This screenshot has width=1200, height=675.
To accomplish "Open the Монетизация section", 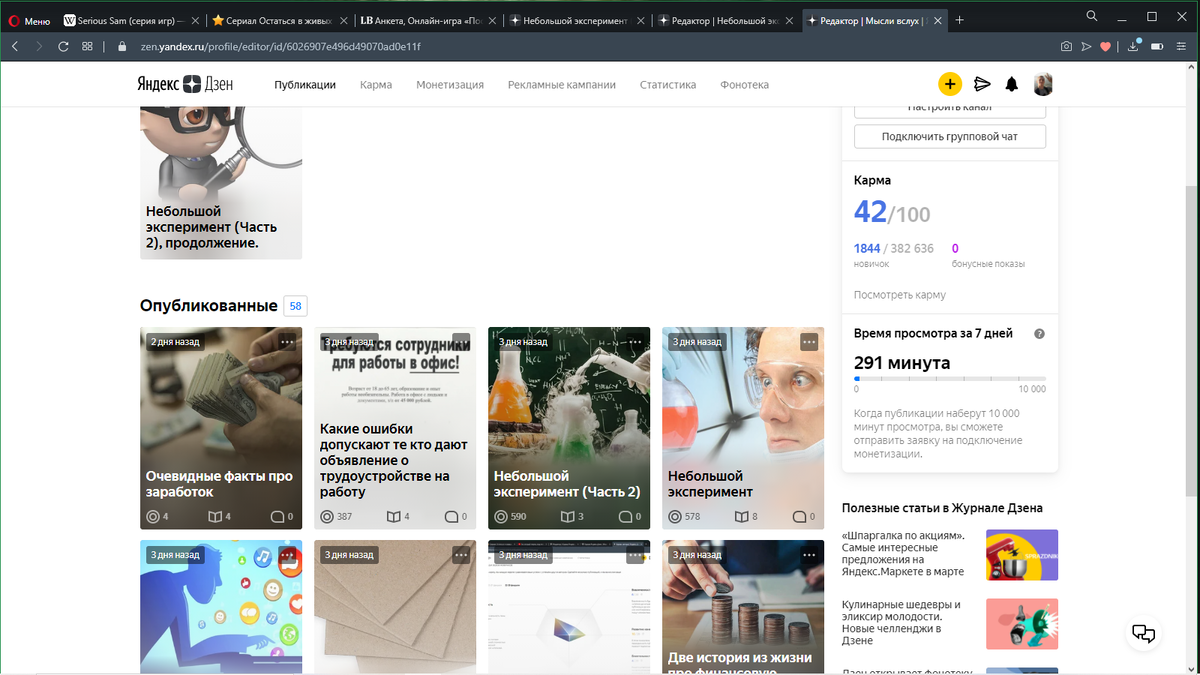I will click(x=450, y=85).
